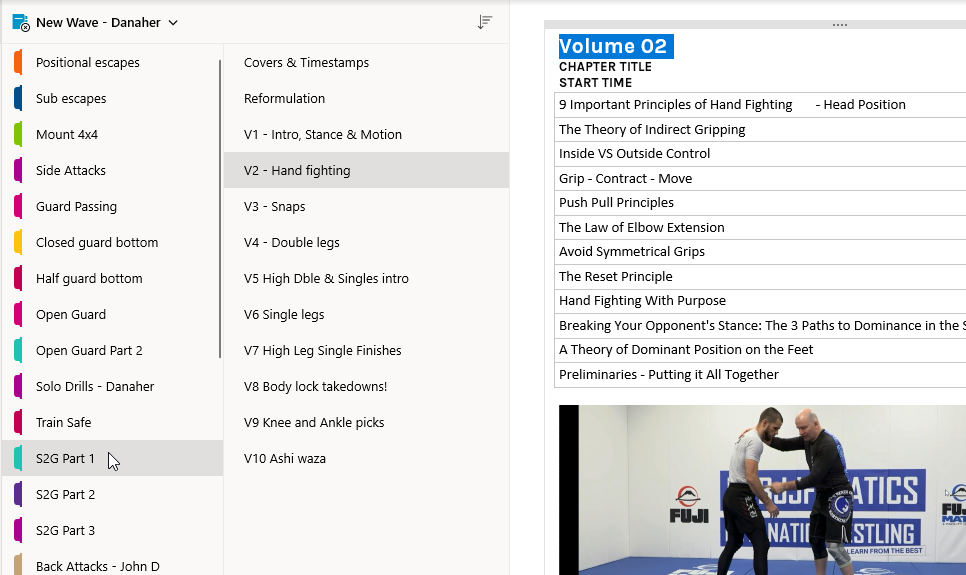
Task: Click the note container drag handle
Action: 839,25
